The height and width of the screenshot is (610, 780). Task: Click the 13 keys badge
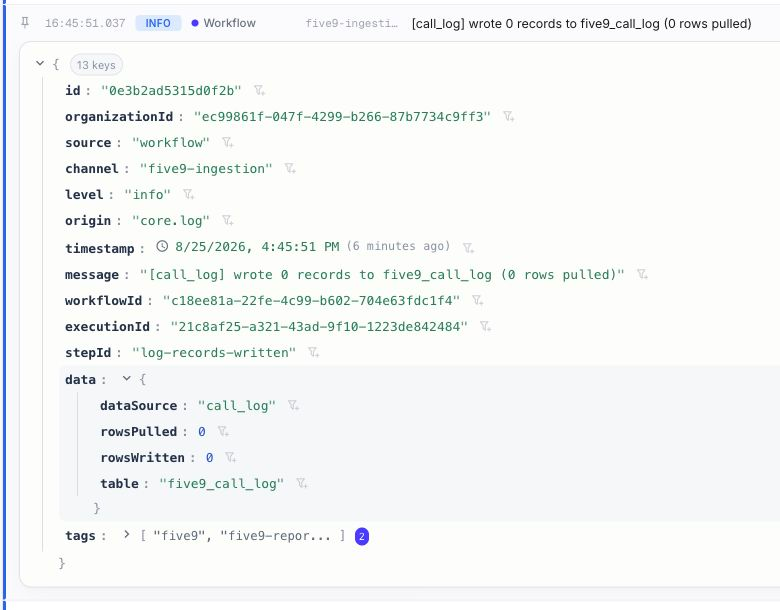coord(96,65)
